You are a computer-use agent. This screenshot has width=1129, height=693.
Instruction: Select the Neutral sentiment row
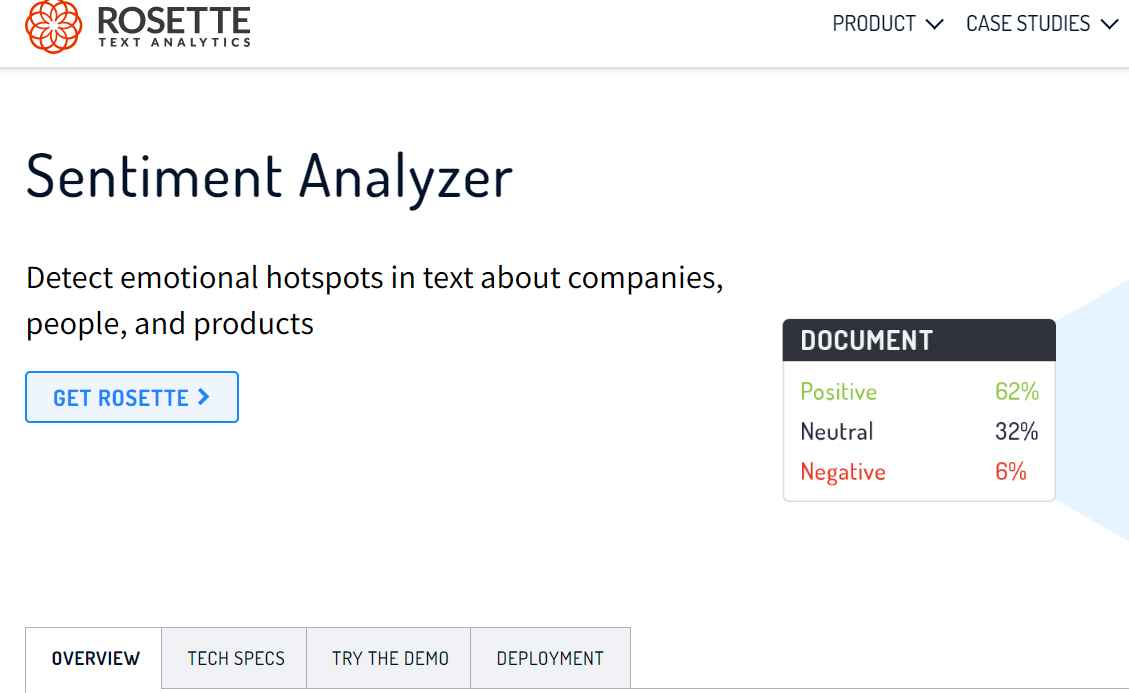click(x=919, y=432)
